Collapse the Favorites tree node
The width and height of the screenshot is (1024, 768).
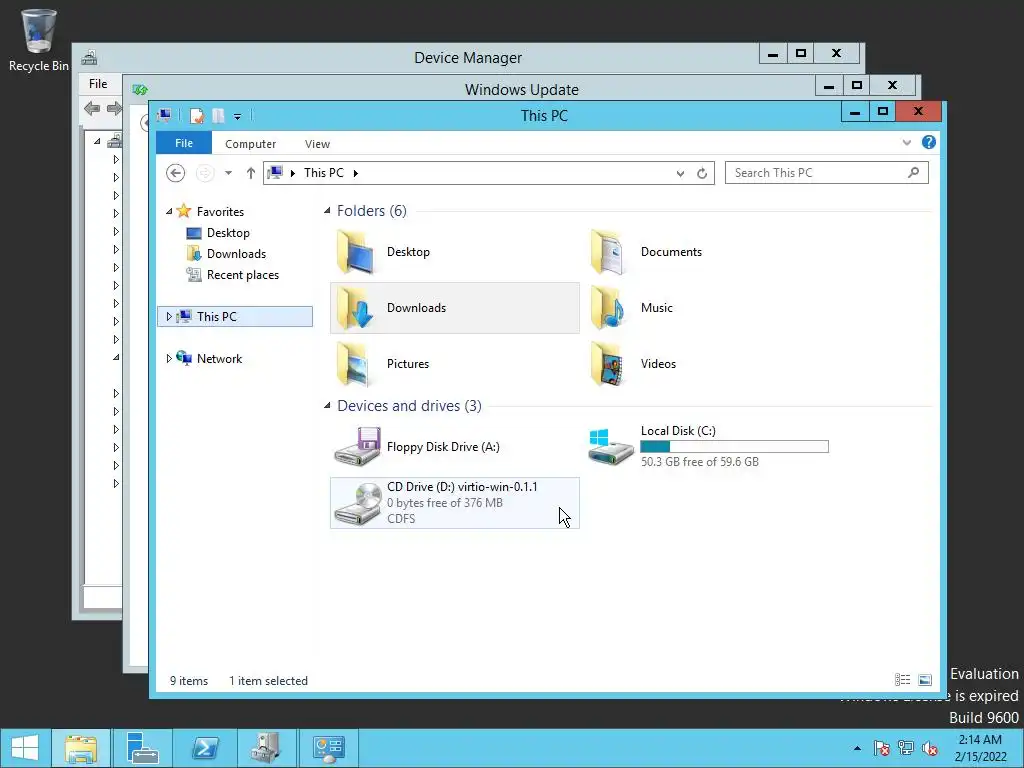click(x=169, y=211)
